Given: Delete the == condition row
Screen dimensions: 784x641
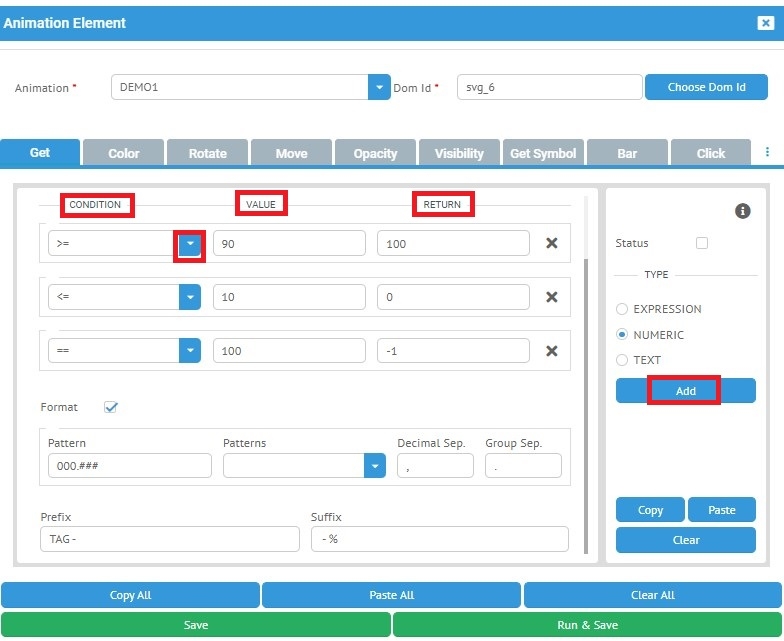Looking at the screenshot, I should click(x=551, y=350).
